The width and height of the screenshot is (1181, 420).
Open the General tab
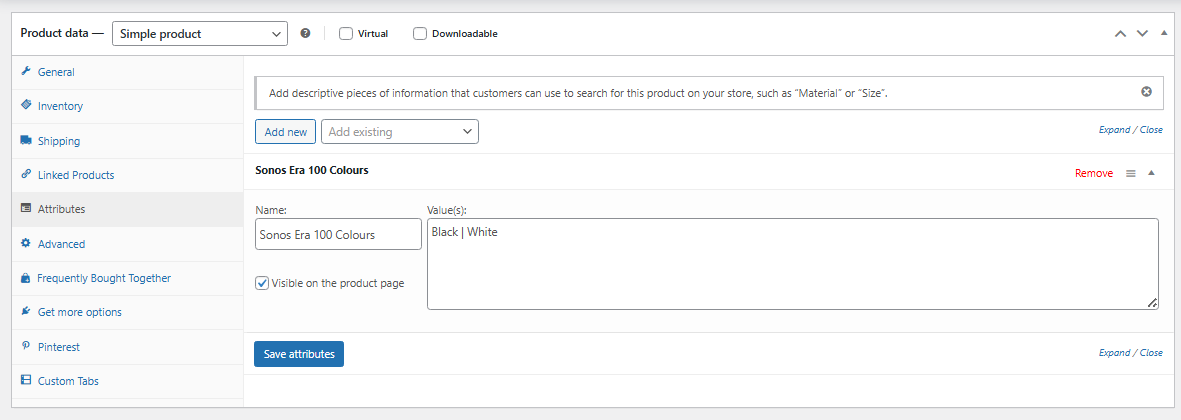pyautogui.click(x=127, y=72)
